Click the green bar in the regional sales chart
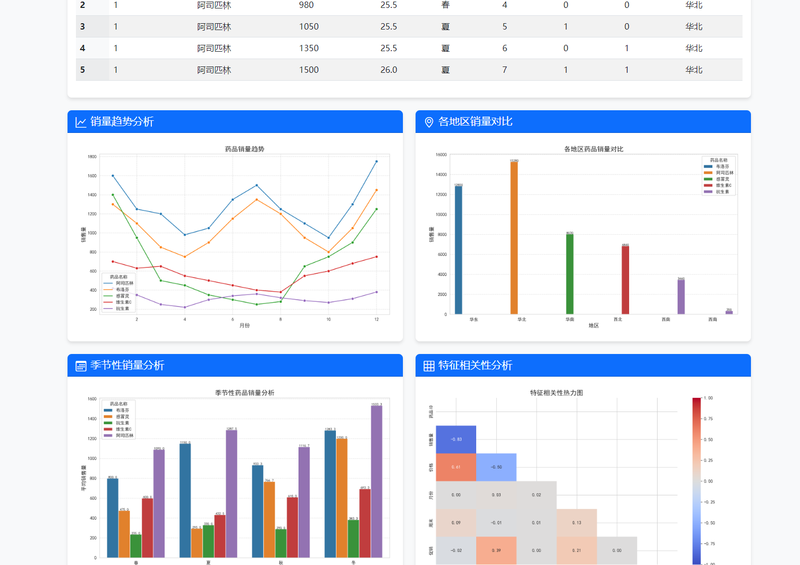The height and width of the screenshot is (565, 800). 570,274
